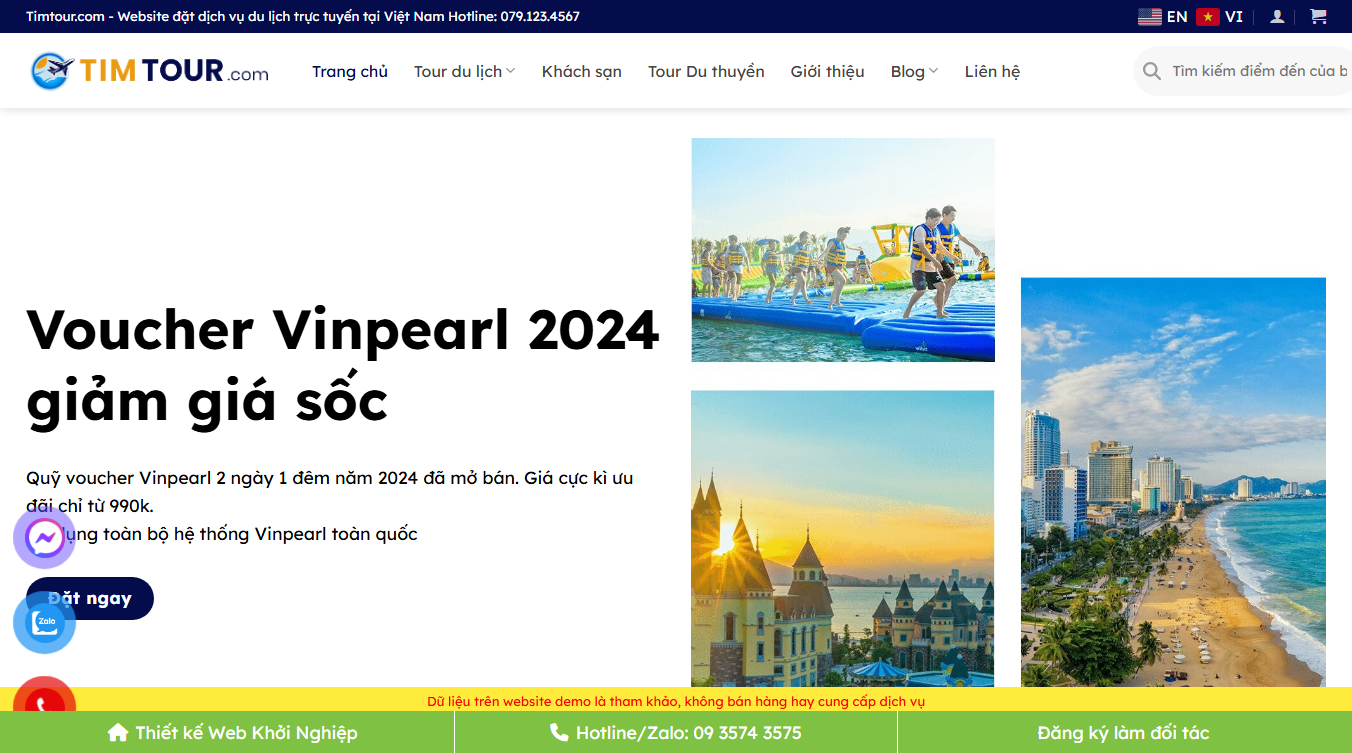The width and height of the screenshot is (1352, 753).
Task: Open the Blog dropdown menu
Action: [x=913, y=70]
